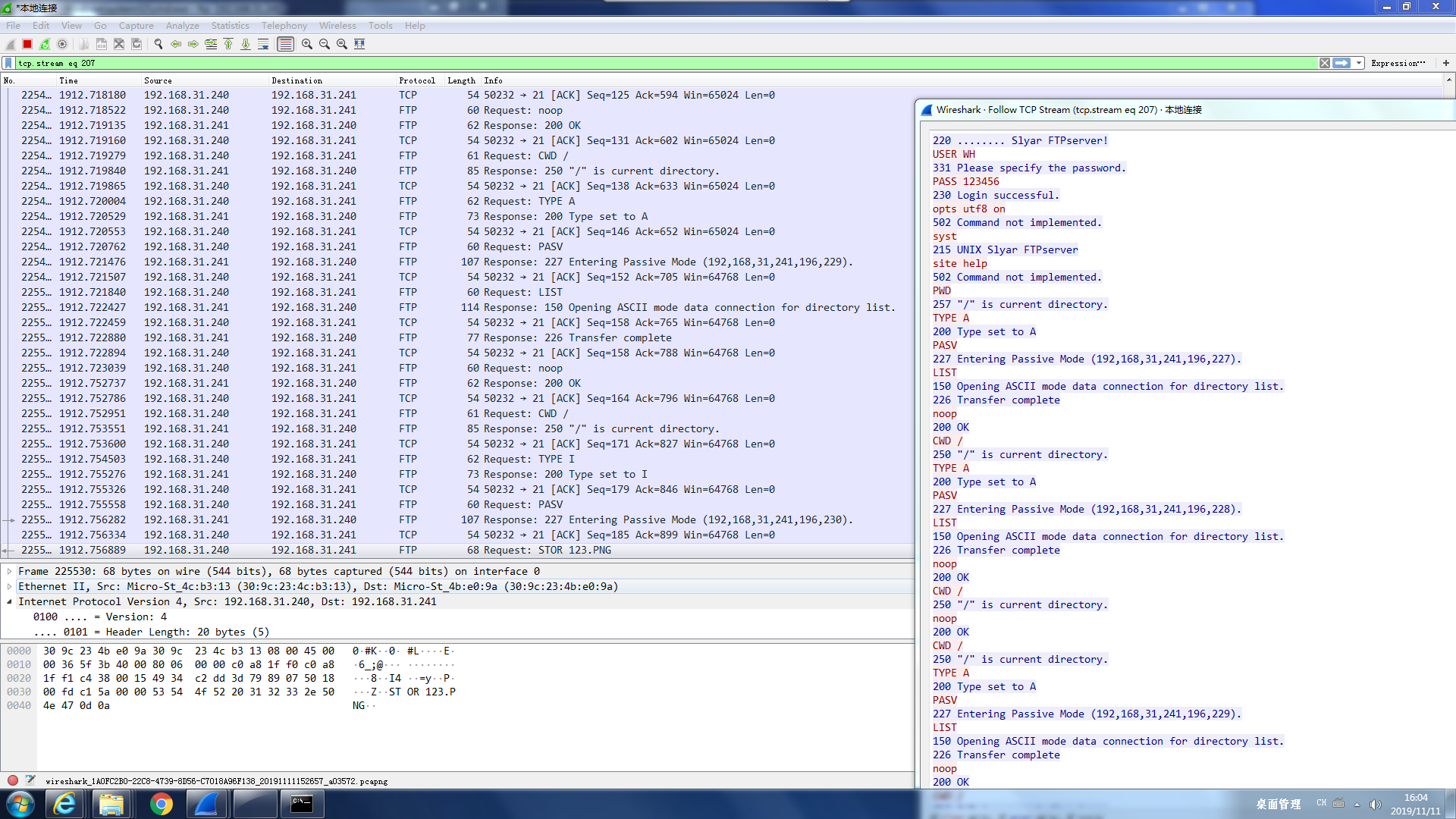
Task: Click the Find packet magnifier
Action: pyautogui.click(x=158, y=44)
